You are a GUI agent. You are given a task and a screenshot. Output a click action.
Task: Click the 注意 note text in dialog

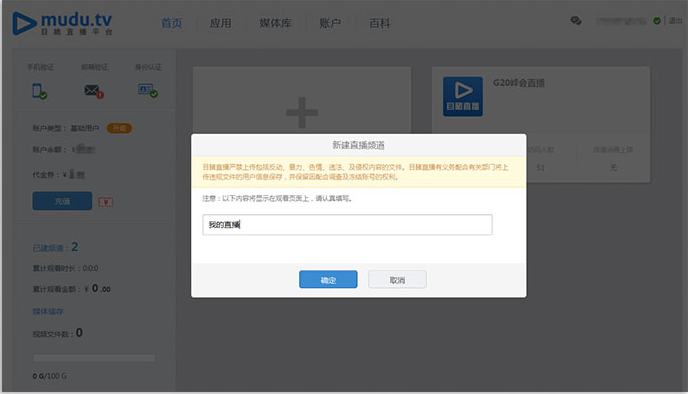pyautogui.click(x=277, y=198)
